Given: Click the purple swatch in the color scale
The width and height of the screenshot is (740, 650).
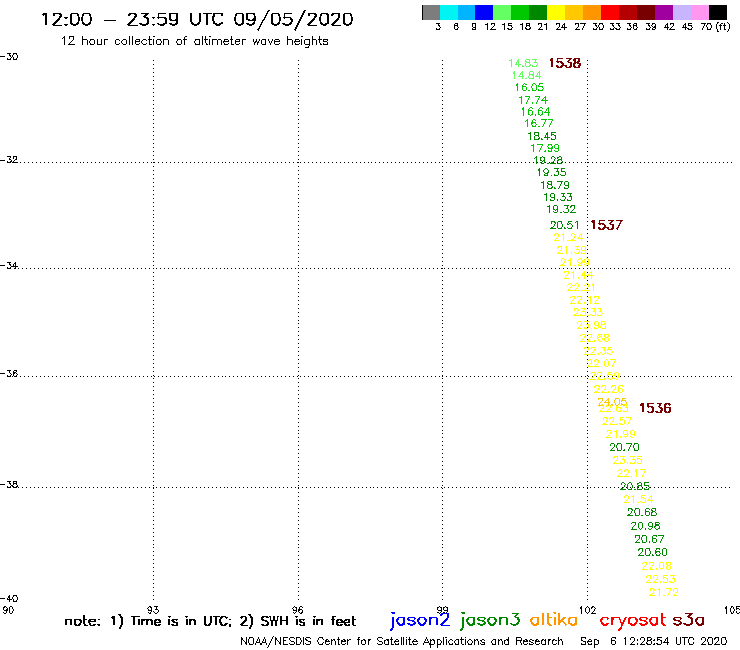Looking at the screenshot, I should (x=664, y=12).
